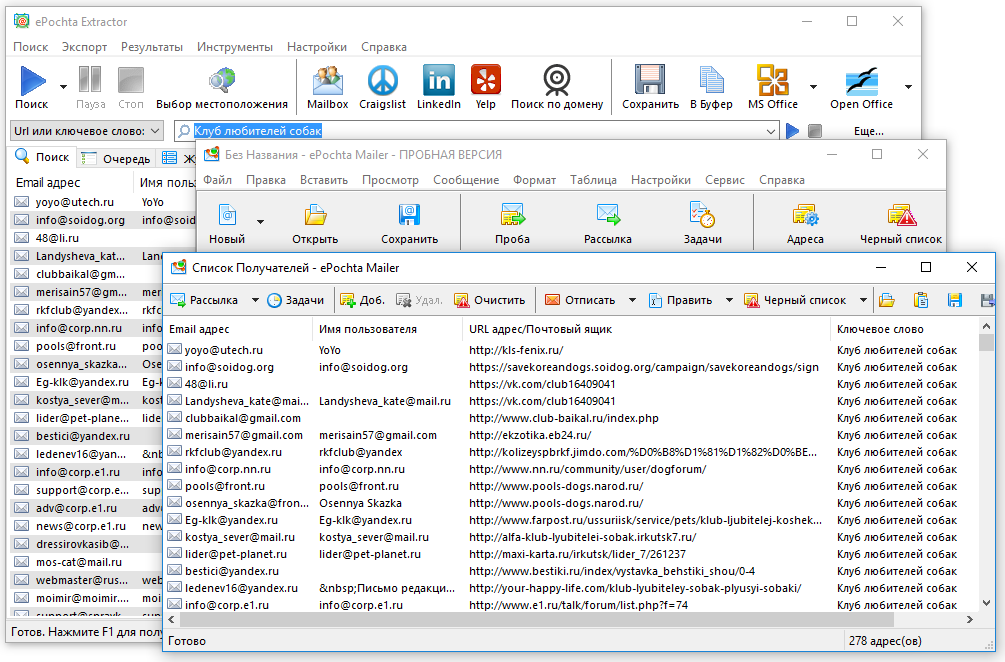Open the Yelp search tool
The height and width of the screenshot is (662, 1005).
485,87
